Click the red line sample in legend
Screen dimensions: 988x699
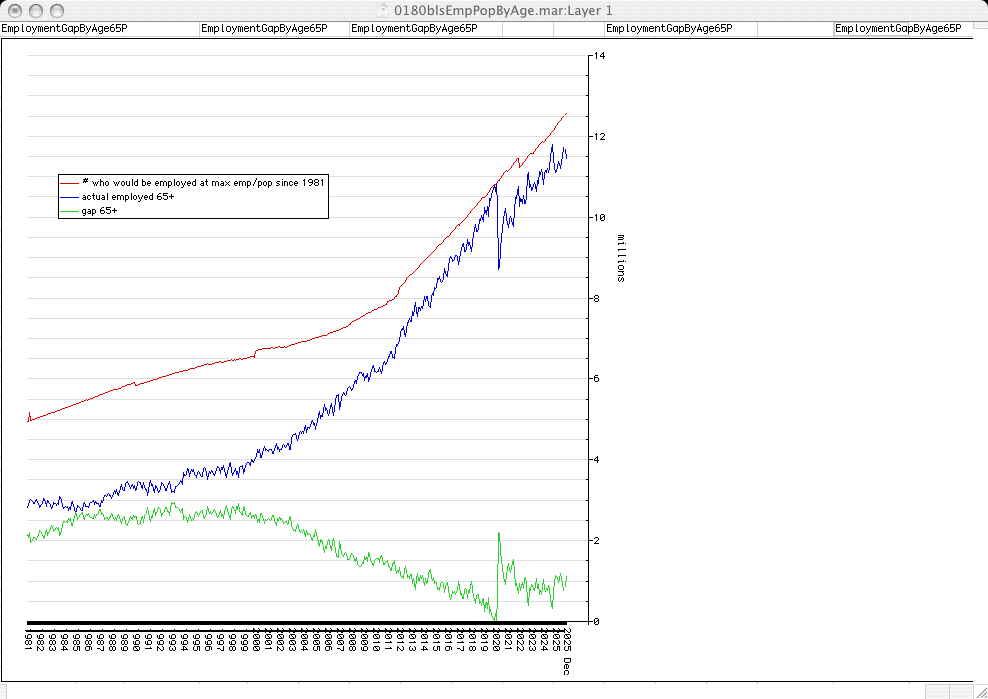coord(70,183)
